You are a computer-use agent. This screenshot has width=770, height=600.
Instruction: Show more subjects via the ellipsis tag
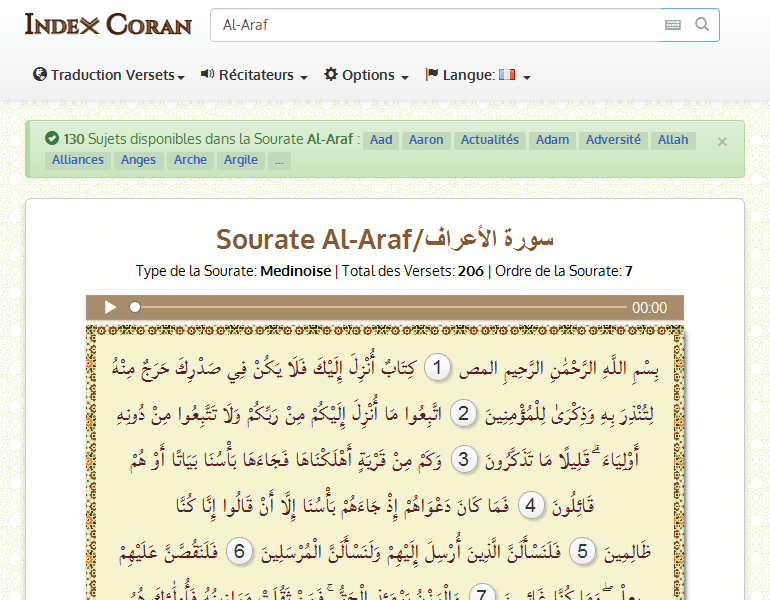(279, 160)
